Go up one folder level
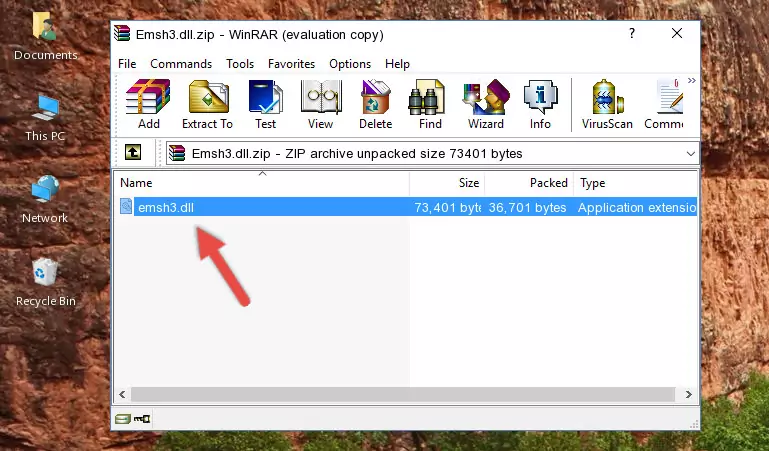The image size is (769, 451). 133,152
